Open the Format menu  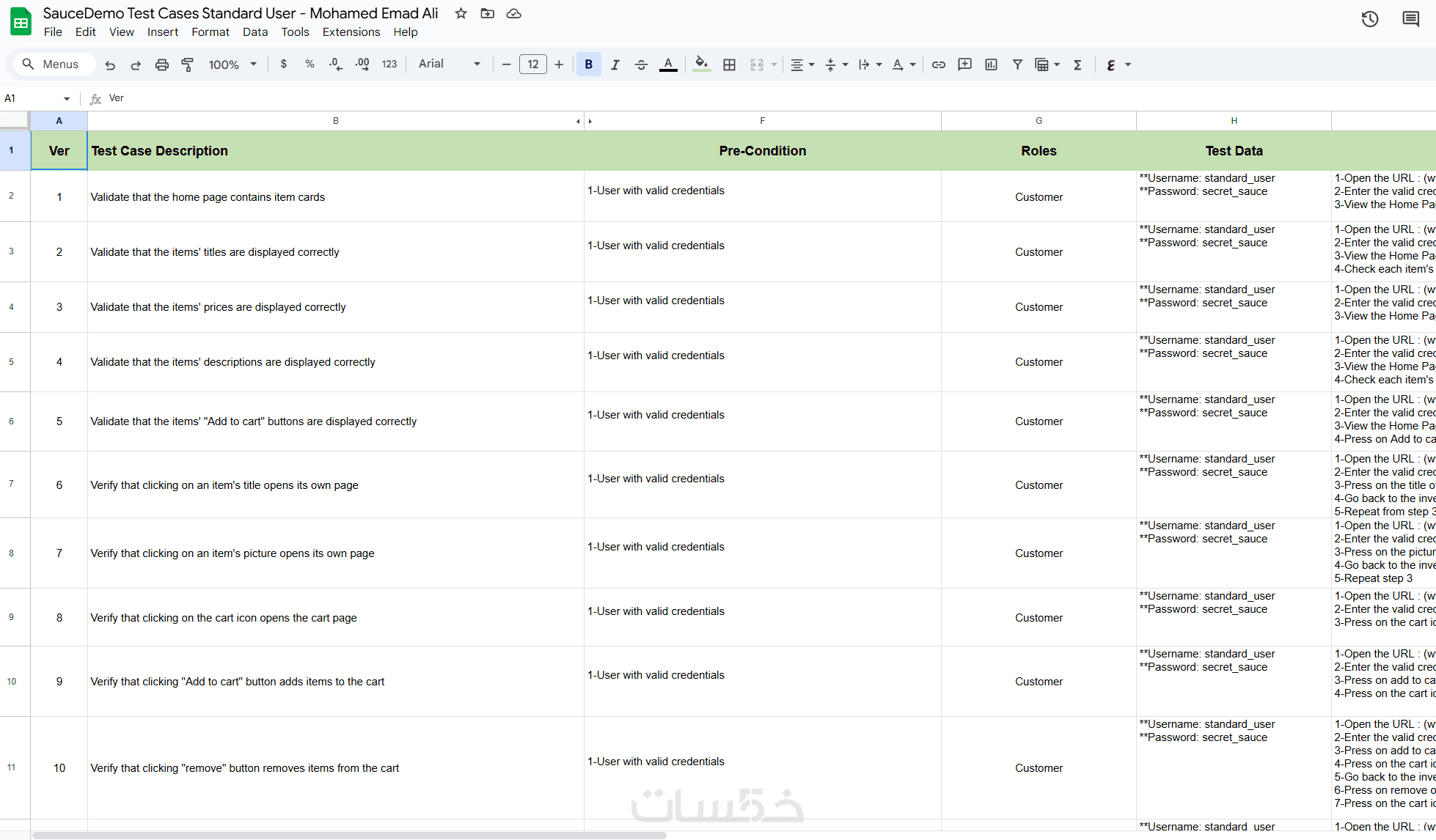210,32
